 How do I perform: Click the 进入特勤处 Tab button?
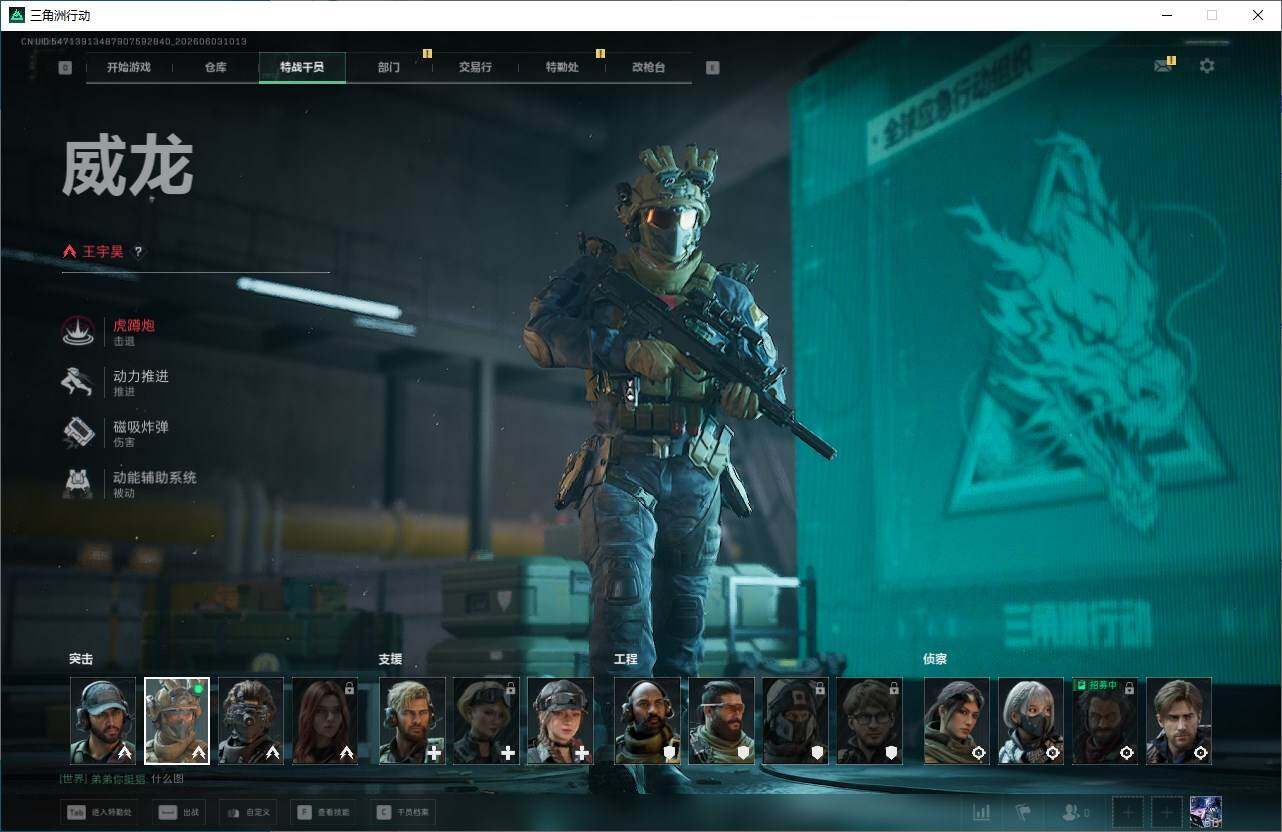click(99, 813)
